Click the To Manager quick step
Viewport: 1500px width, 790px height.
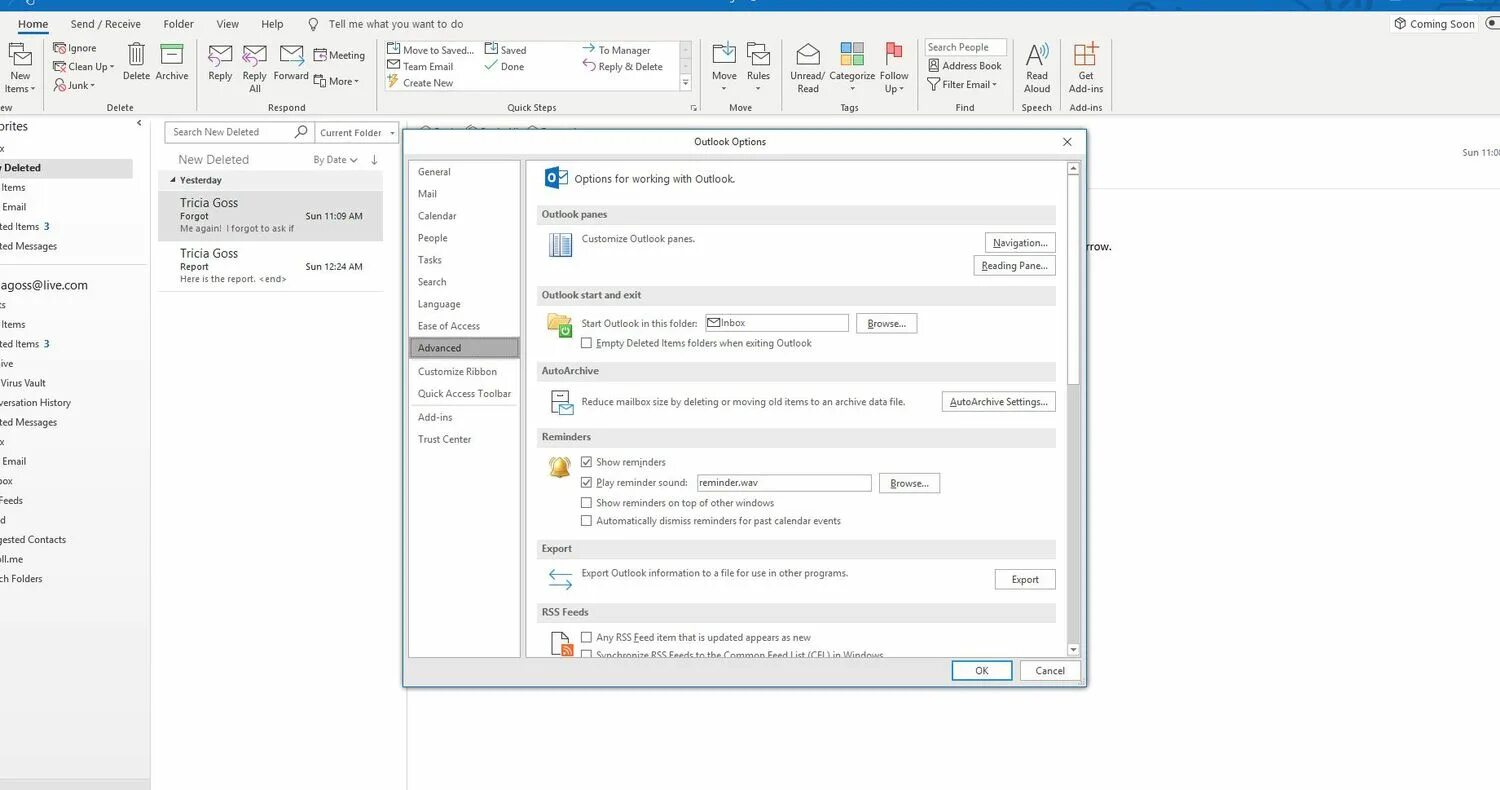tap(616, 50)
